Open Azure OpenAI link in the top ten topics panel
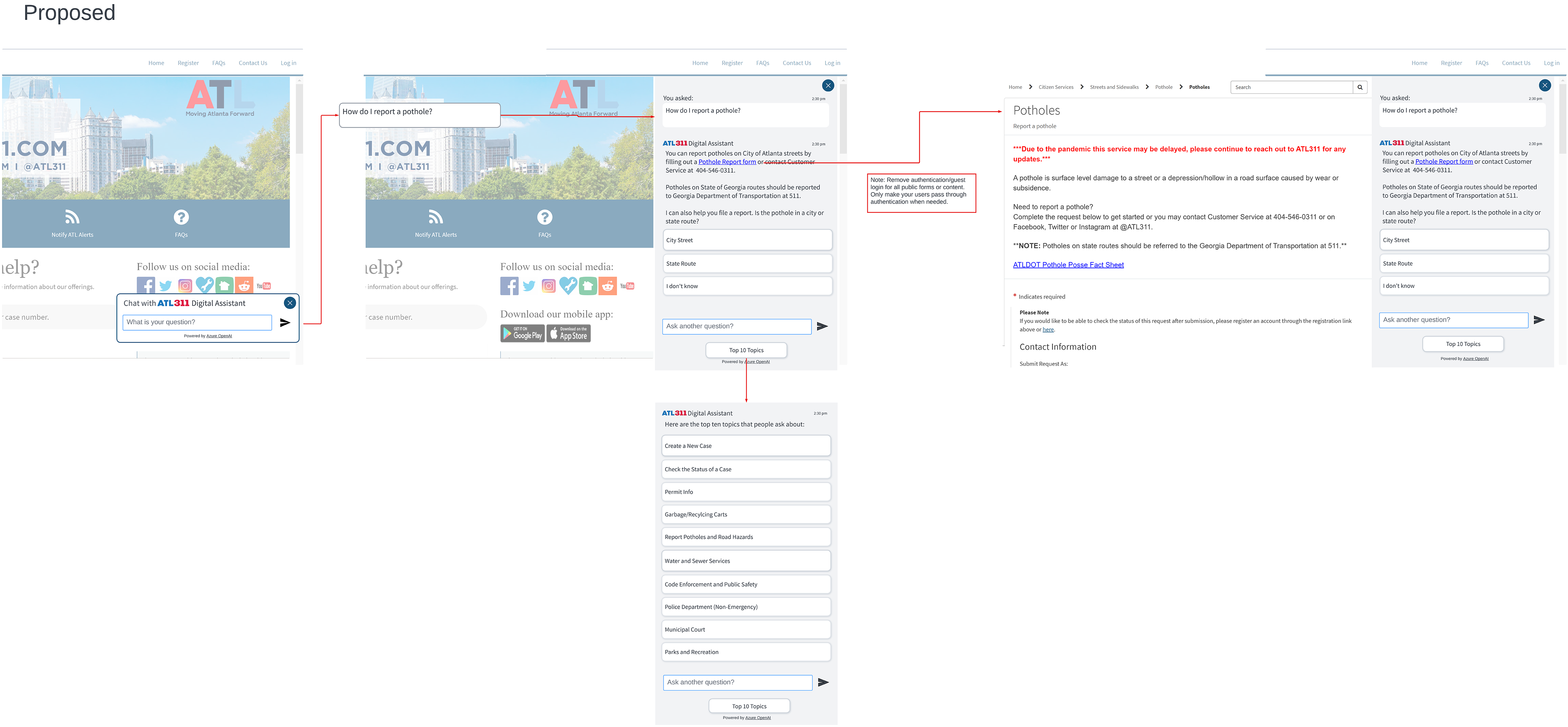This screenshot has width=1568, height=727. [758, 718]
